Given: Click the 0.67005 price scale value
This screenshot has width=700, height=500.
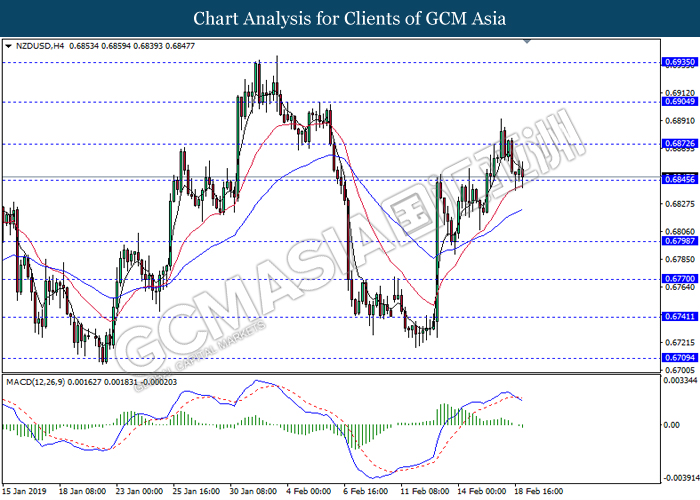Looking at the screenshot, I should [x=679, y=370].
